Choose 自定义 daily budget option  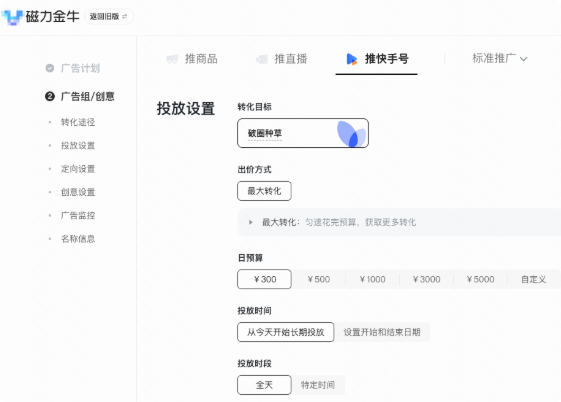(533, 279)
